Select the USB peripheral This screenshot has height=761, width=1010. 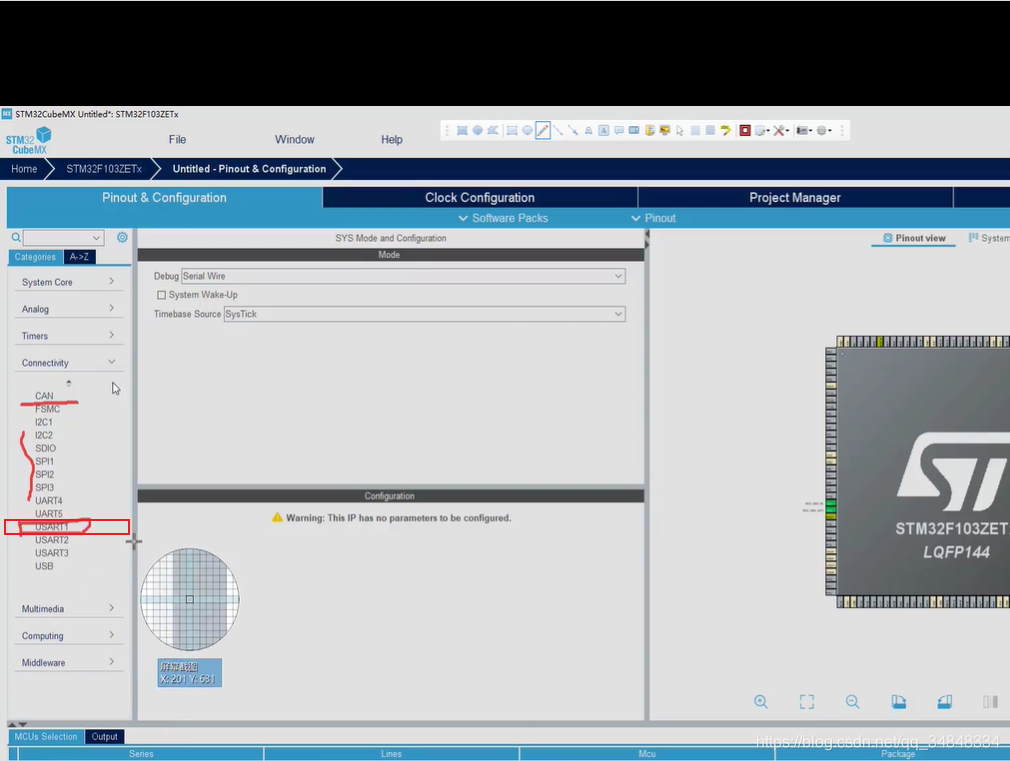click(x=44, y=566)
